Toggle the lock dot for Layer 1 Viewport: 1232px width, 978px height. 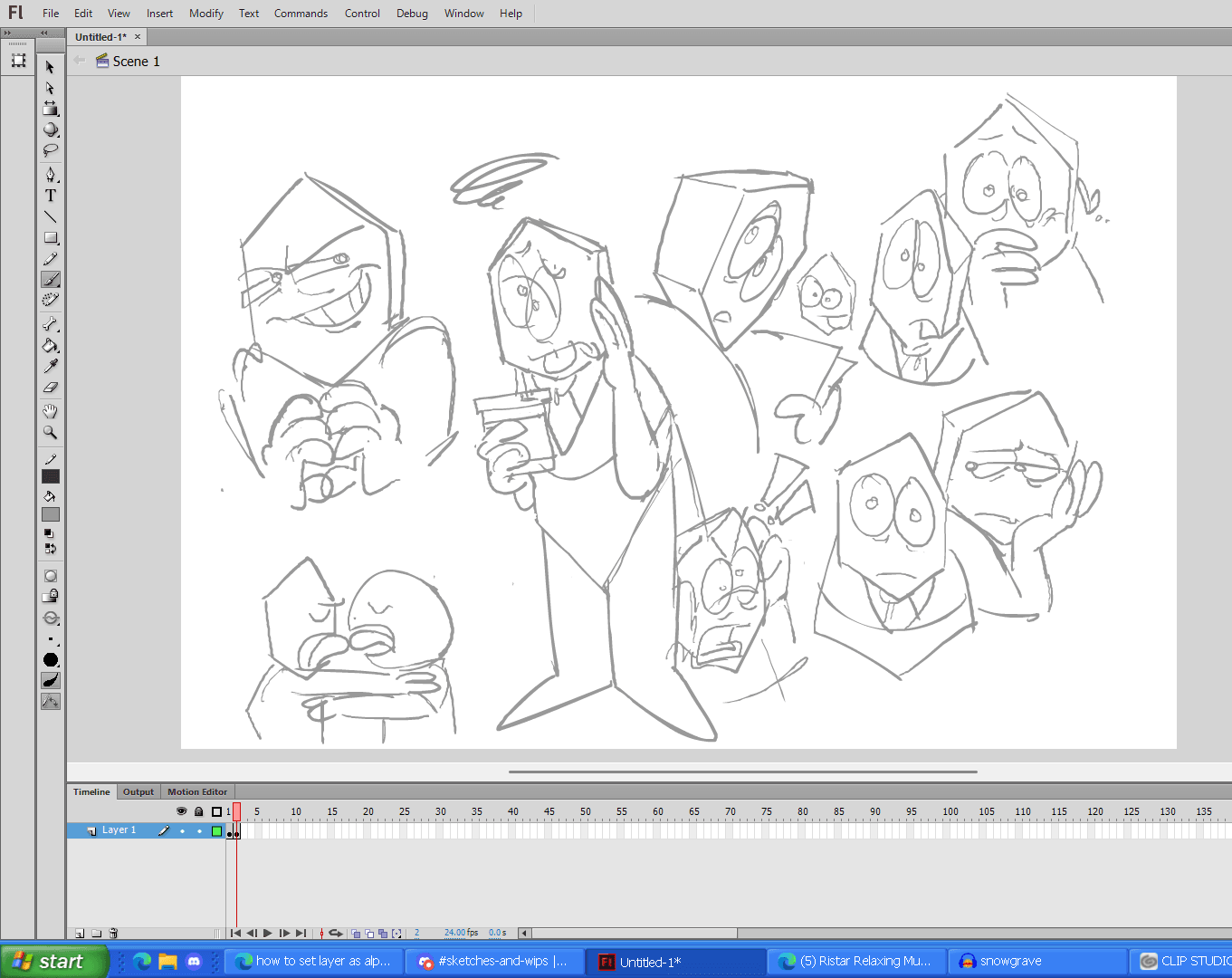[199, 830]
